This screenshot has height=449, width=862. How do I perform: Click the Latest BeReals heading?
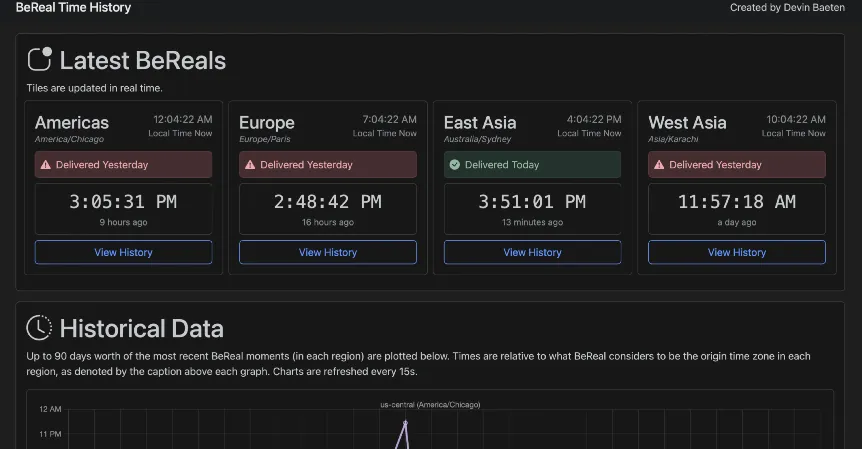point(143,60)
